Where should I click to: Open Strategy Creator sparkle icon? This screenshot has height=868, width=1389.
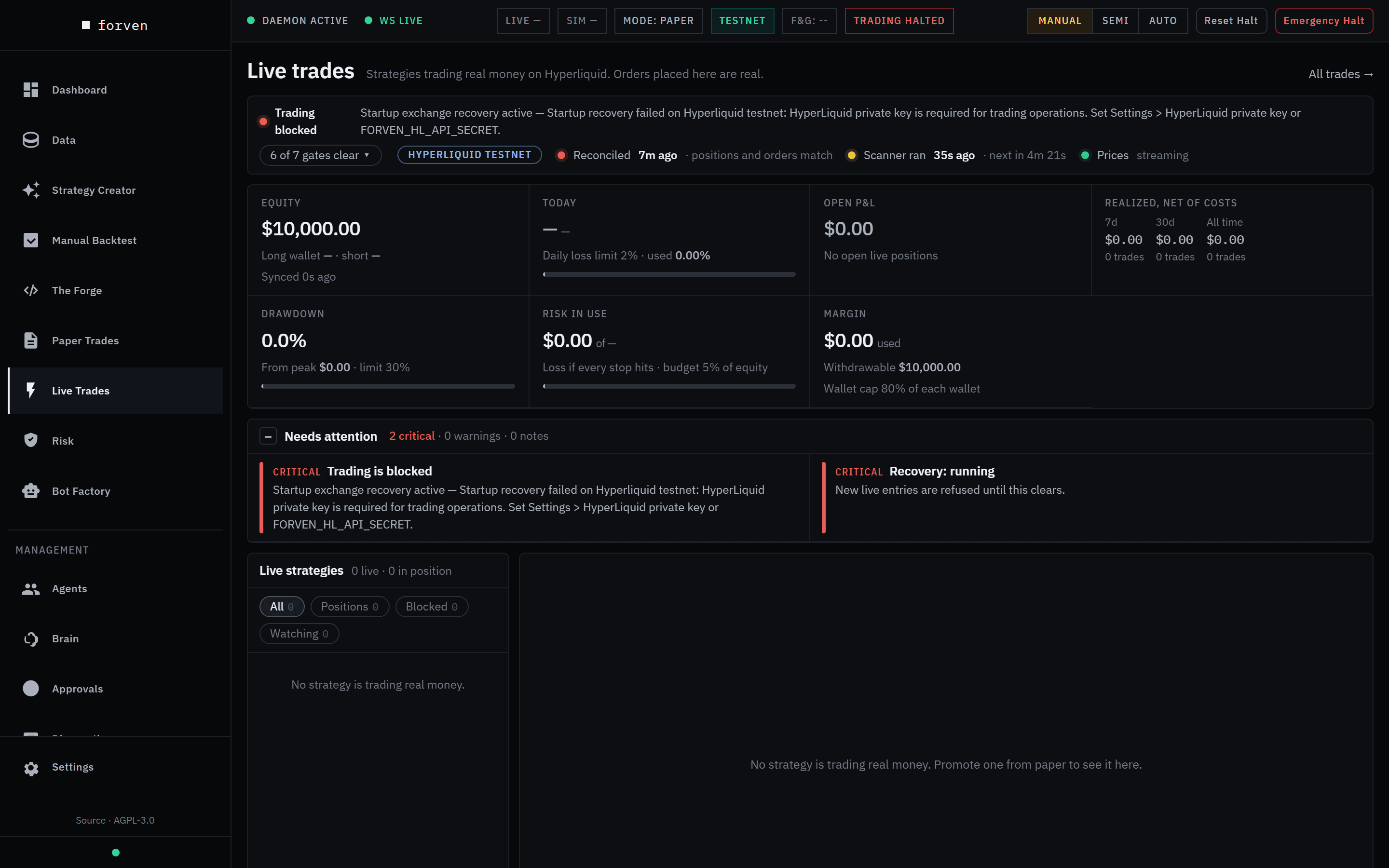coord(30,190)
